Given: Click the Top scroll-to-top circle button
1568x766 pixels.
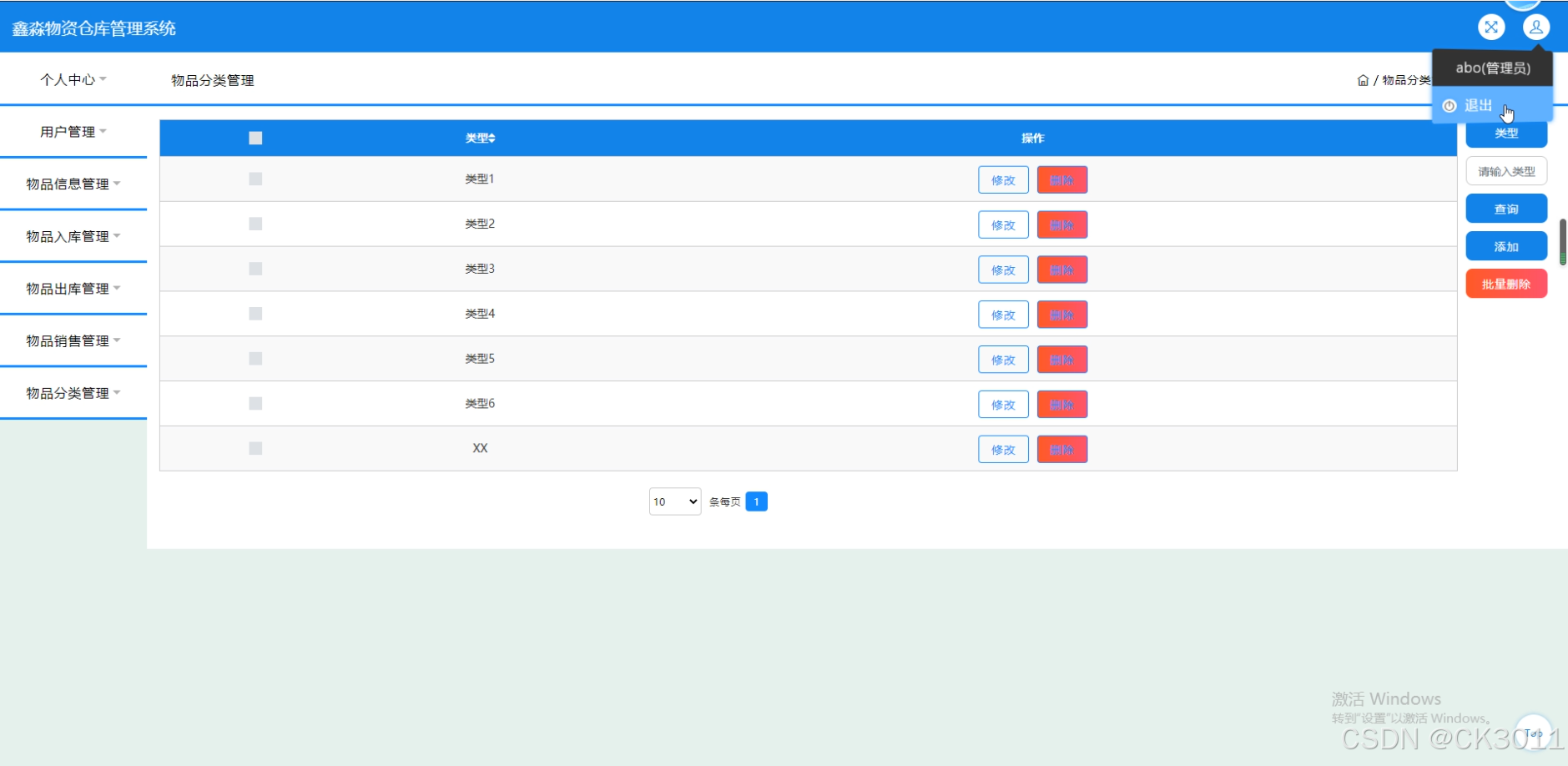Looking at the screenshot, I should pyautogui.click(x=1533, y=733).
